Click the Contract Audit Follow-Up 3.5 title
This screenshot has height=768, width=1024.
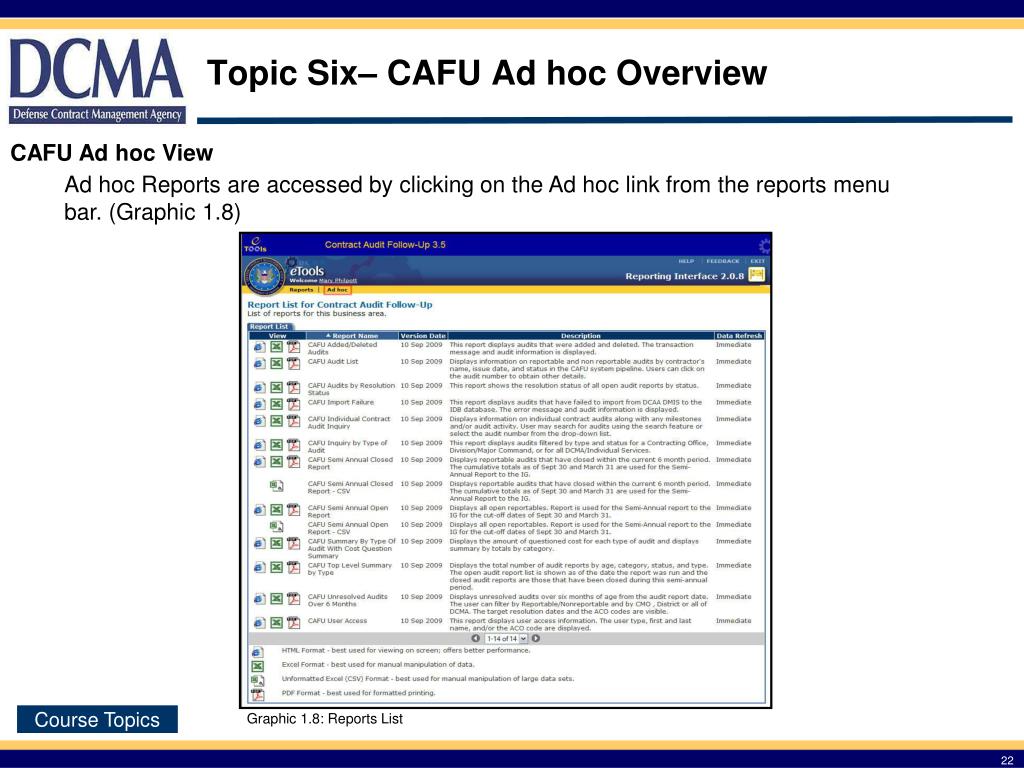point(385,245)
